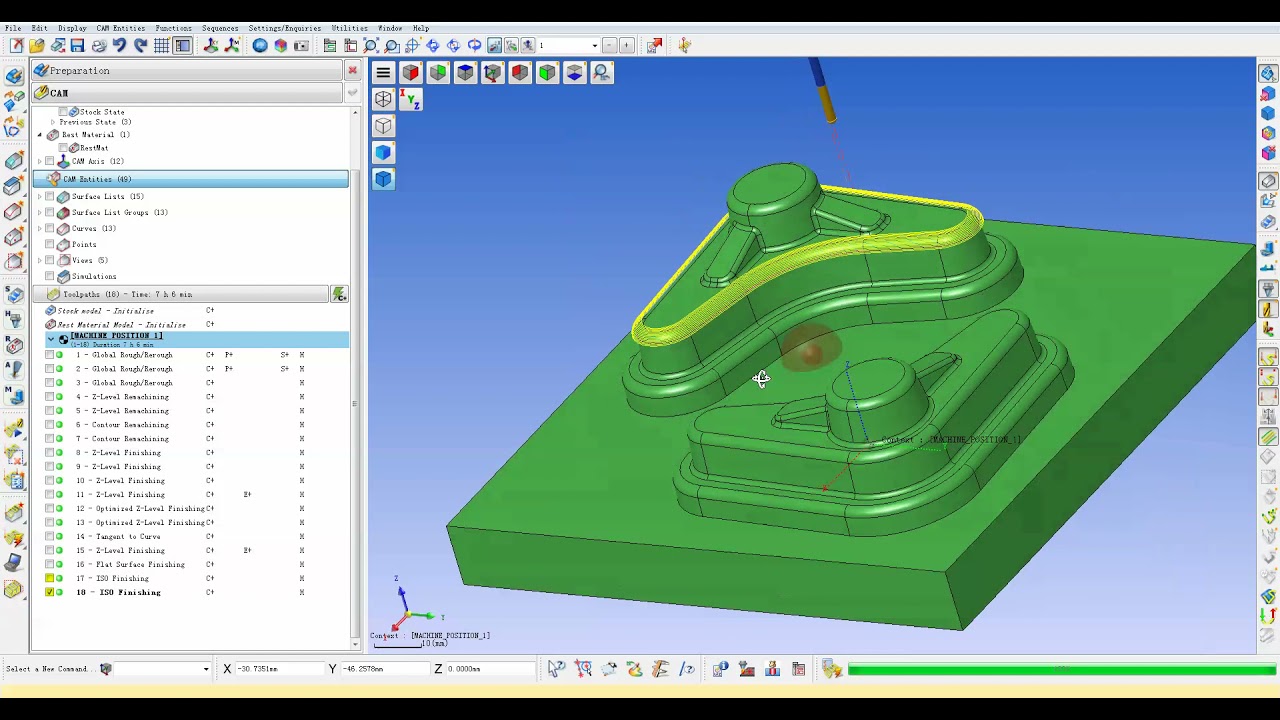Image resolution: width=1280 pixels, height=720 pixels.
Task: Toggle the Views (5) checkbox
Action: [50, 261]
